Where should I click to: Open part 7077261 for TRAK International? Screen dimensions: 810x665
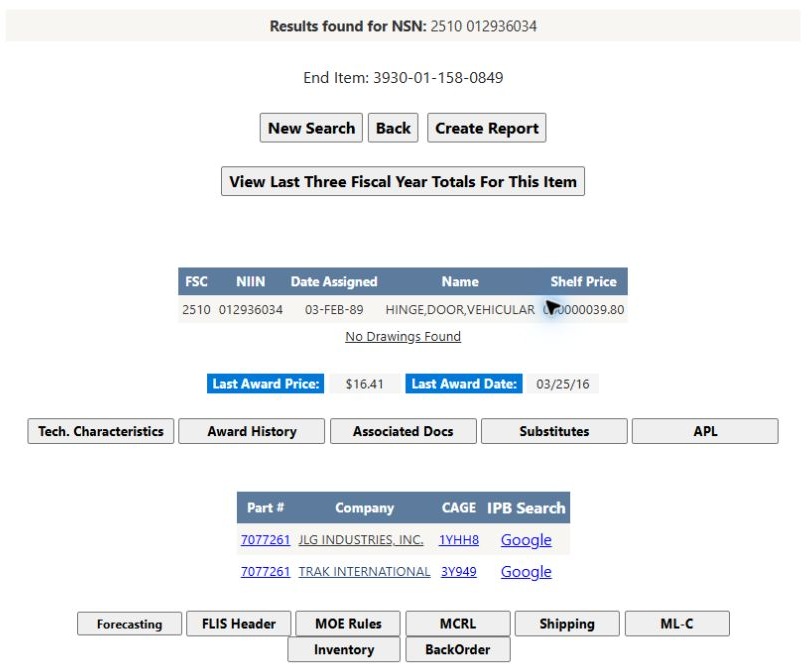click(266, 572)
